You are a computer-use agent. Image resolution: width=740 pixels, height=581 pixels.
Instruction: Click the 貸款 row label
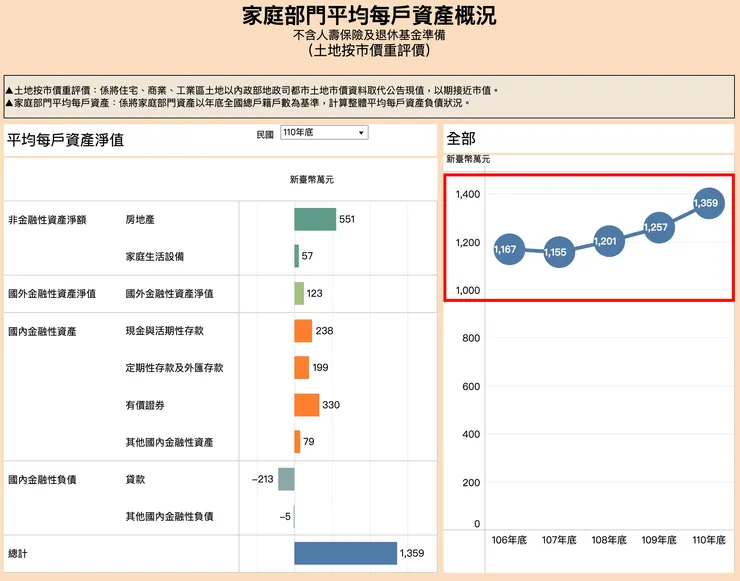tap(135, 479)
